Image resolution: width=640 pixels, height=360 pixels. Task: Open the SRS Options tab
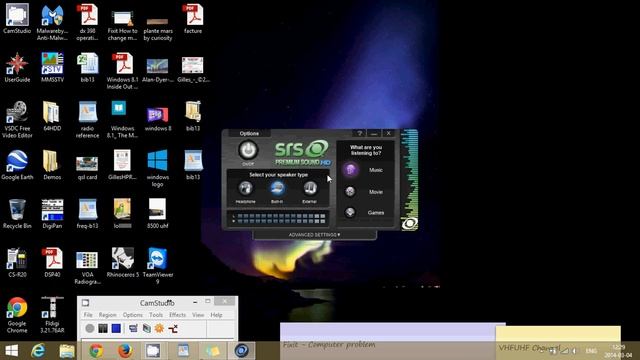pos(249,133)
